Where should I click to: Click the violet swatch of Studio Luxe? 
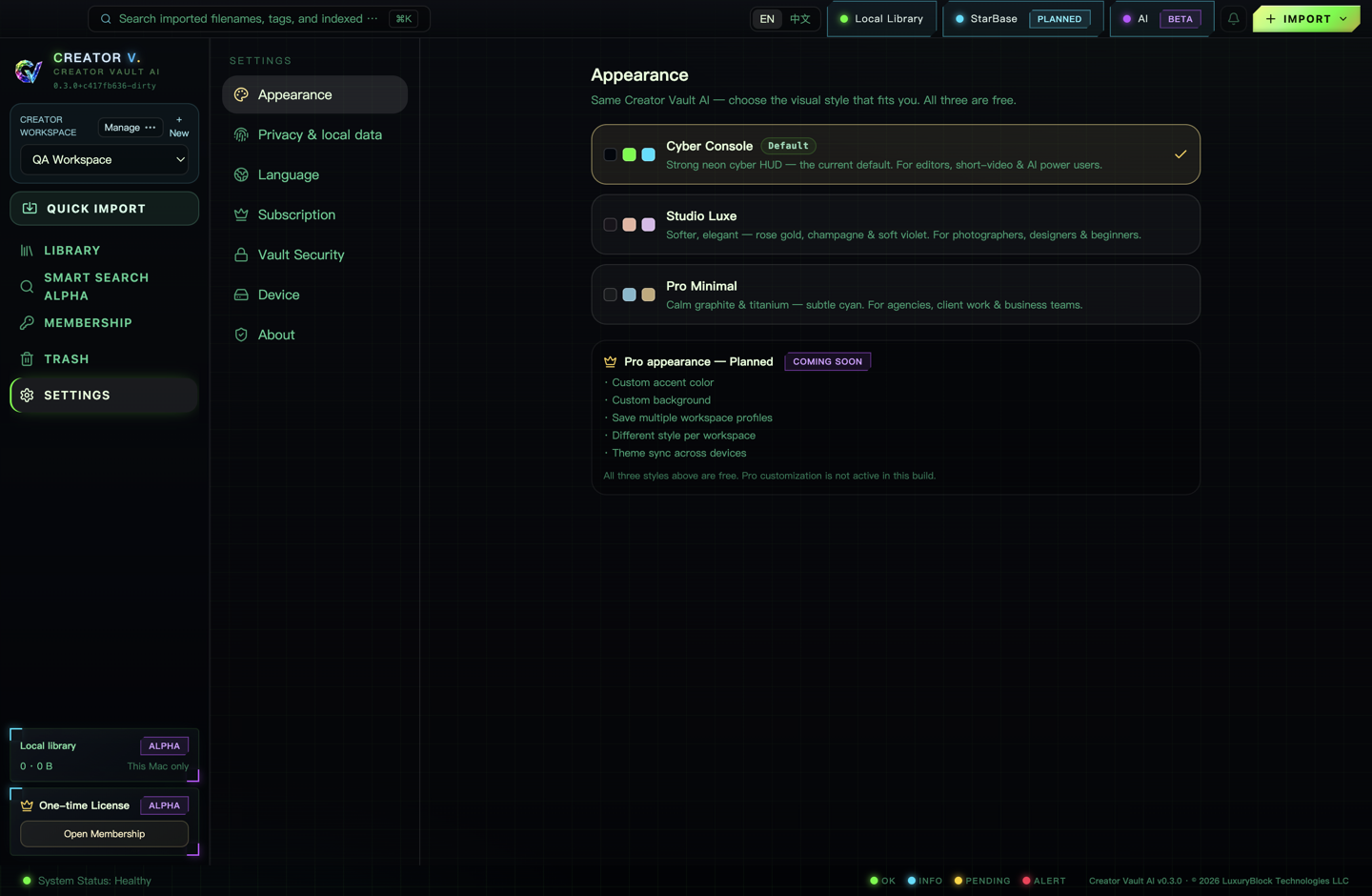click(x=648, y=225)
